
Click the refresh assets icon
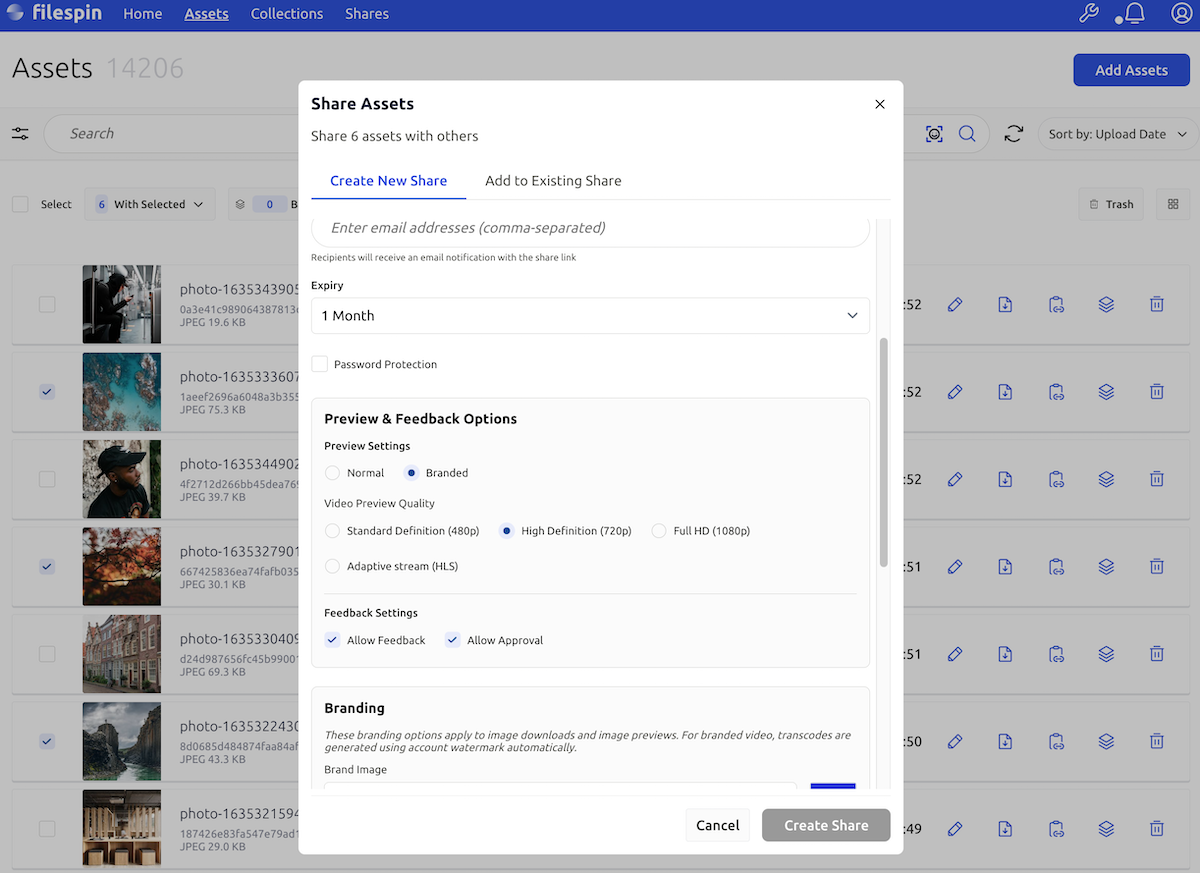(x=1014, y=134)
